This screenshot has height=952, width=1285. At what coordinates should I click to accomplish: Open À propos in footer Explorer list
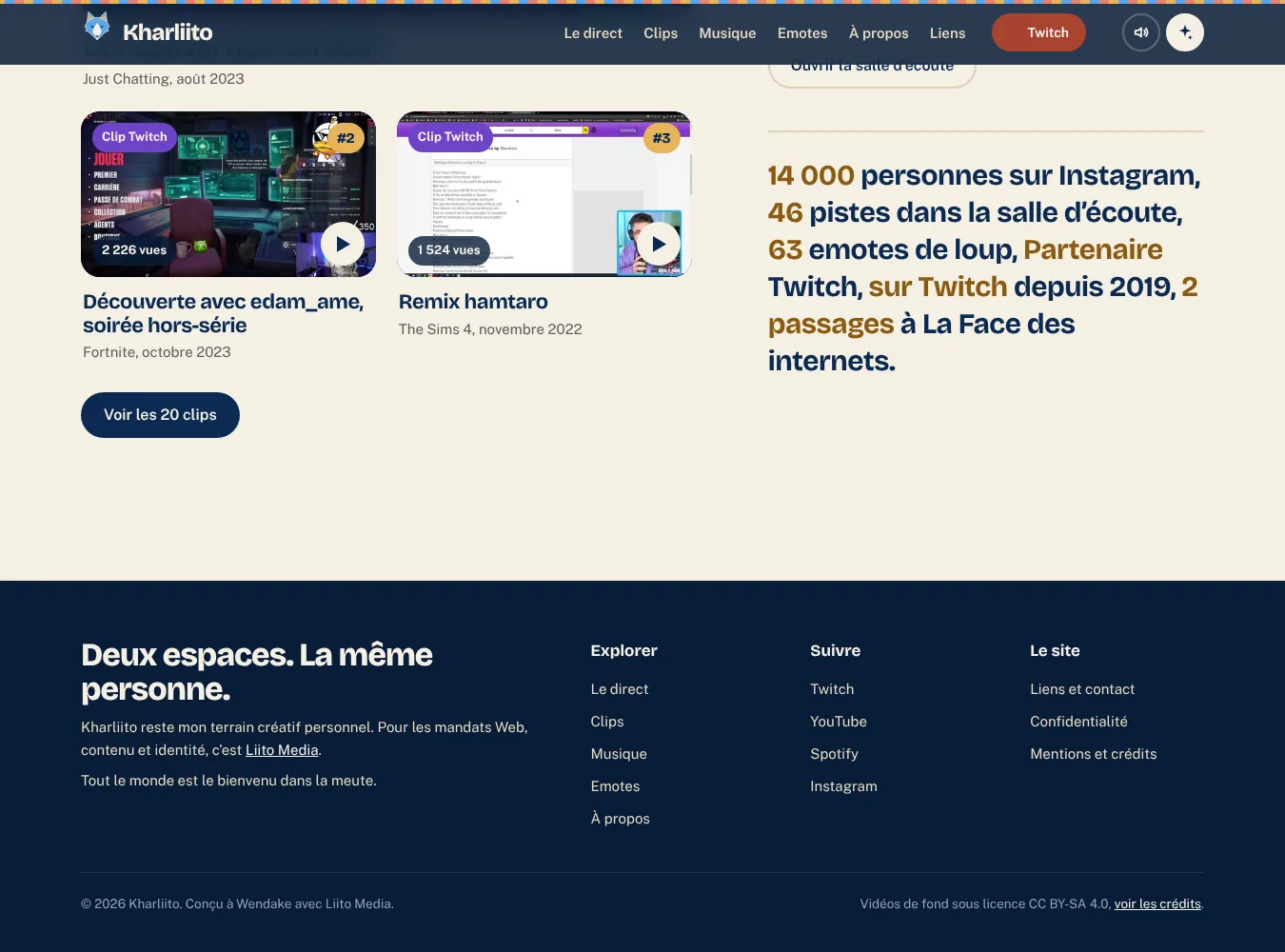point(620,819)
